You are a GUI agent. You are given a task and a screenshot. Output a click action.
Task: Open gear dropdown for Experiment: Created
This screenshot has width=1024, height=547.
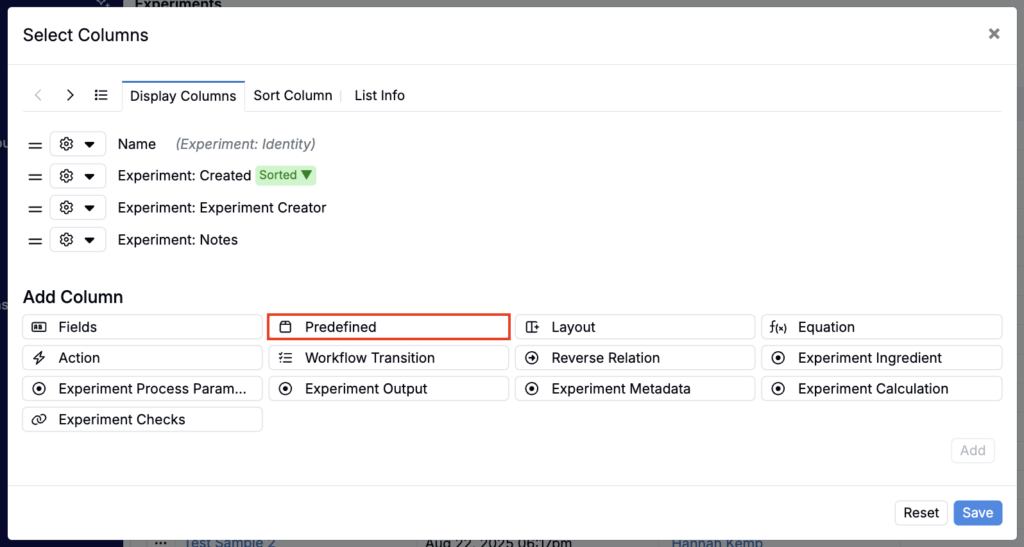[x=78, y=176]
